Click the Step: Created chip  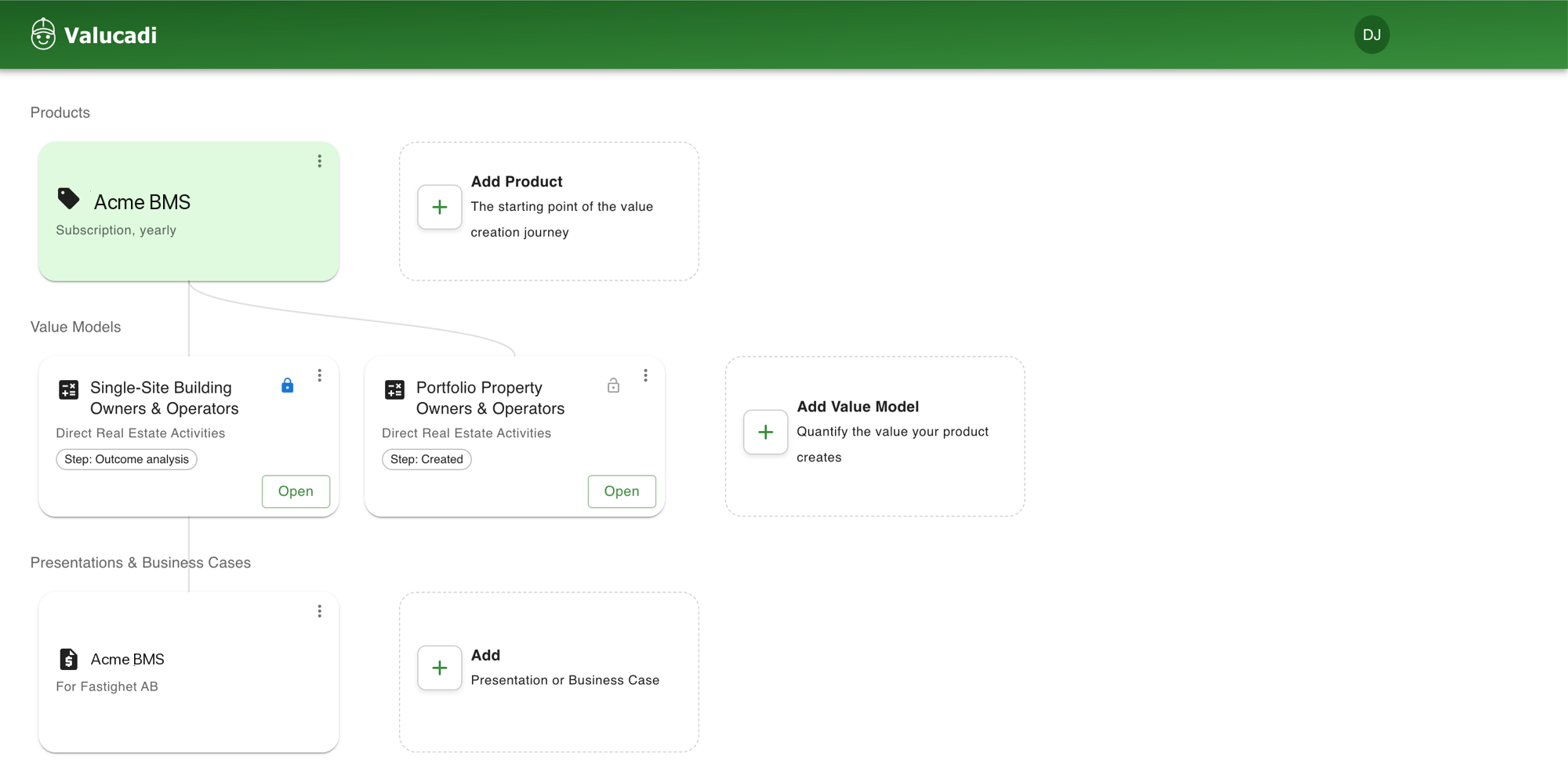tap(426, 459)
